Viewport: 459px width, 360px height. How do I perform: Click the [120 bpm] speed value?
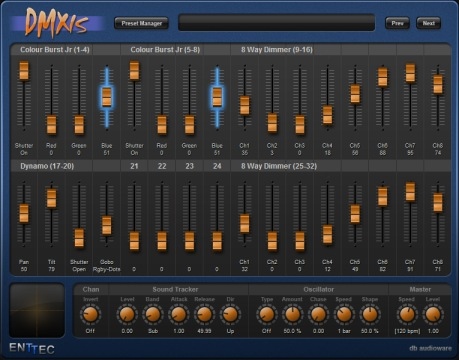(x=407, y=331)
